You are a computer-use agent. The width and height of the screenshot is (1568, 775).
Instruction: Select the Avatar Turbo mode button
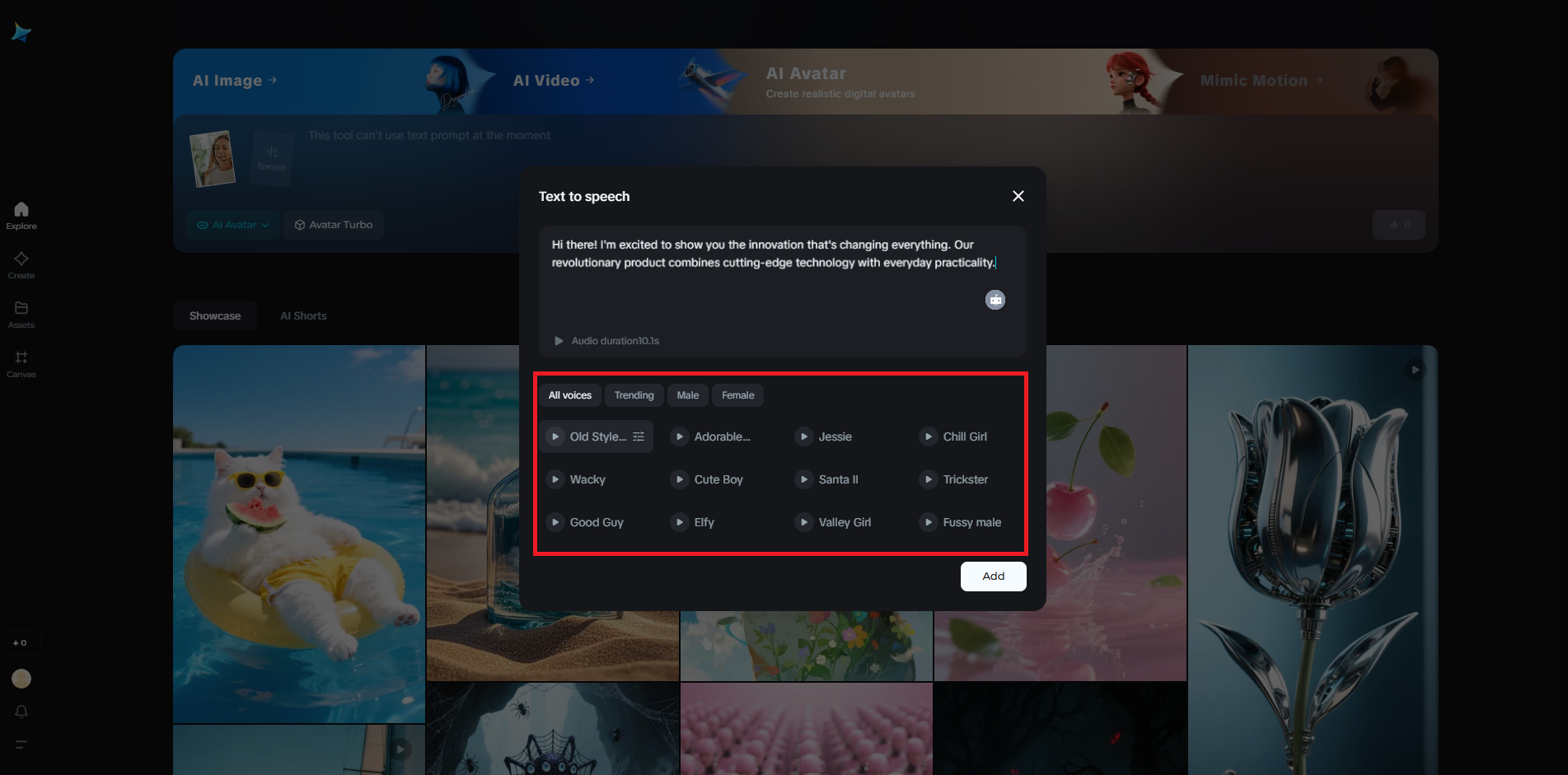coord(333,224)
